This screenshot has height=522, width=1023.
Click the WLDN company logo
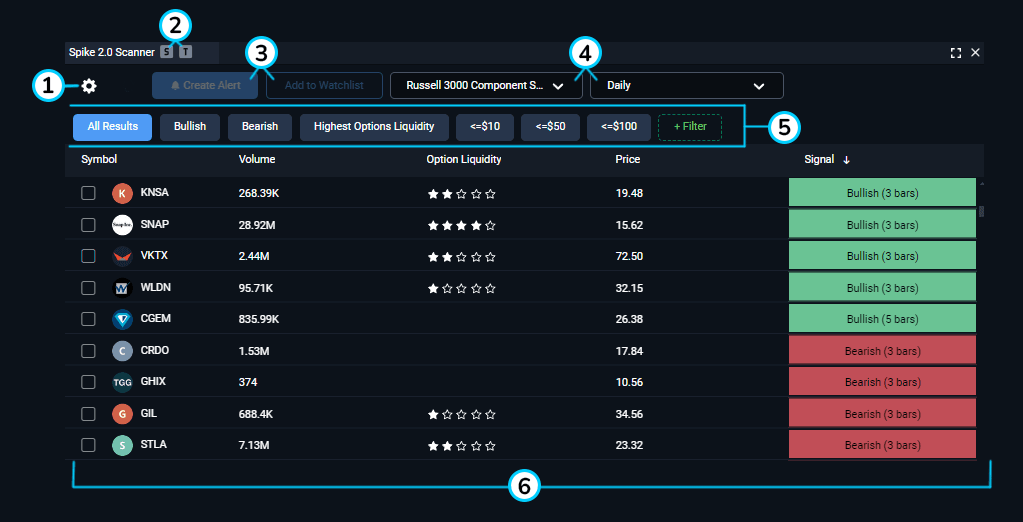(122, 288)
